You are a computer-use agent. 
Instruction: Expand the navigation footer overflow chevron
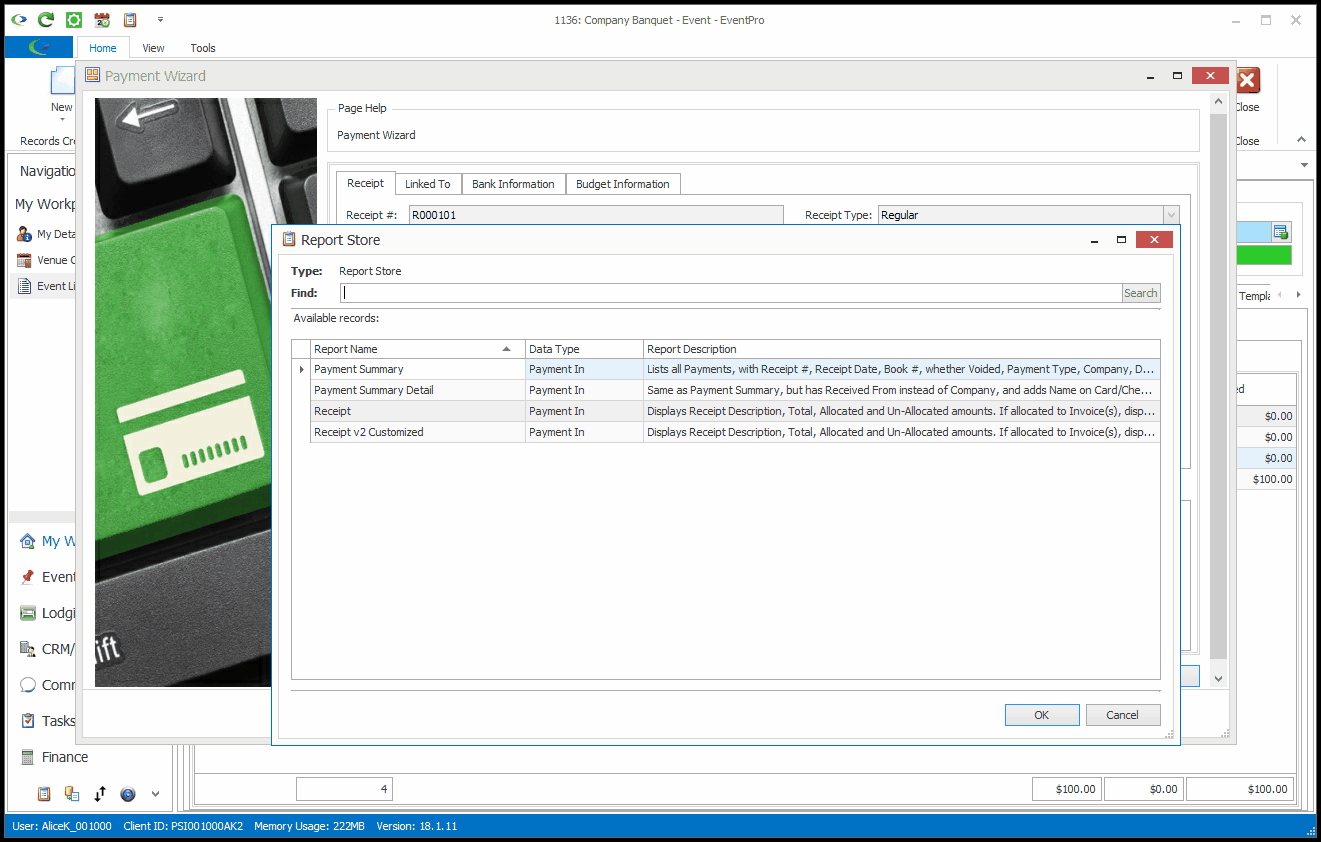click(x=155, y=794)
